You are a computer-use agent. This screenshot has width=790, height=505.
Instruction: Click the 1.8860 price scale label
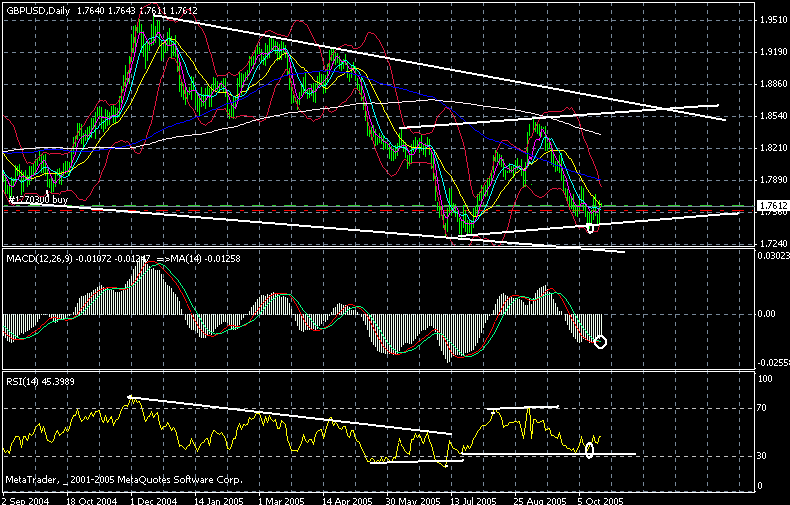773,84
